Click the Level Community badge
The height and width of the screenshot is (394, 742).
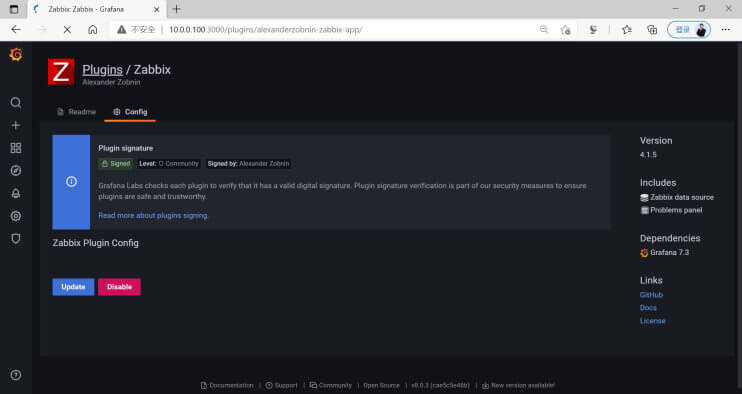(x=169, y=164)
